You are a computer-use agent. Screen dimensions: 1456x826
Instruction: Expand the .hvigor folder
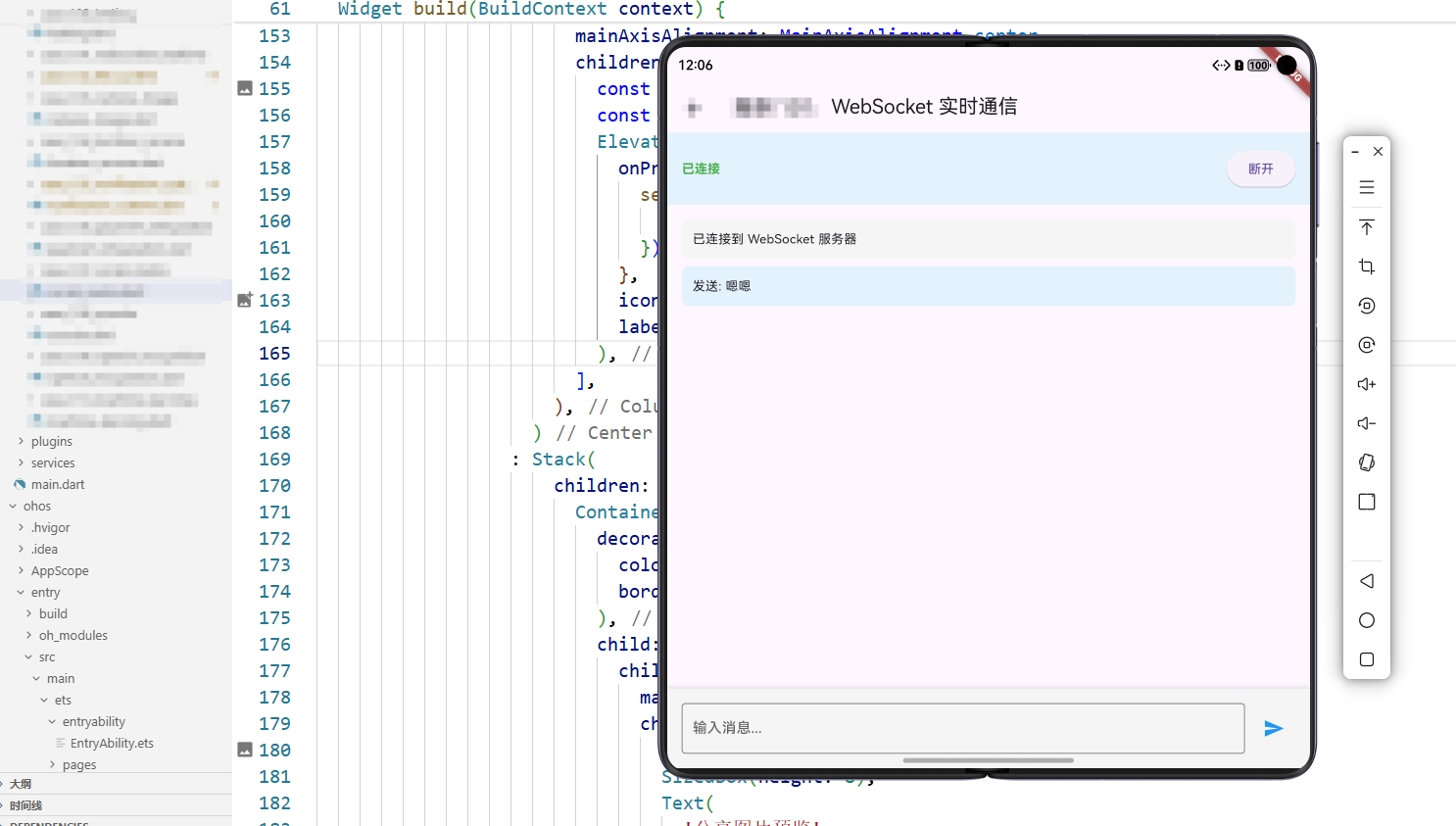coord(50,527)
